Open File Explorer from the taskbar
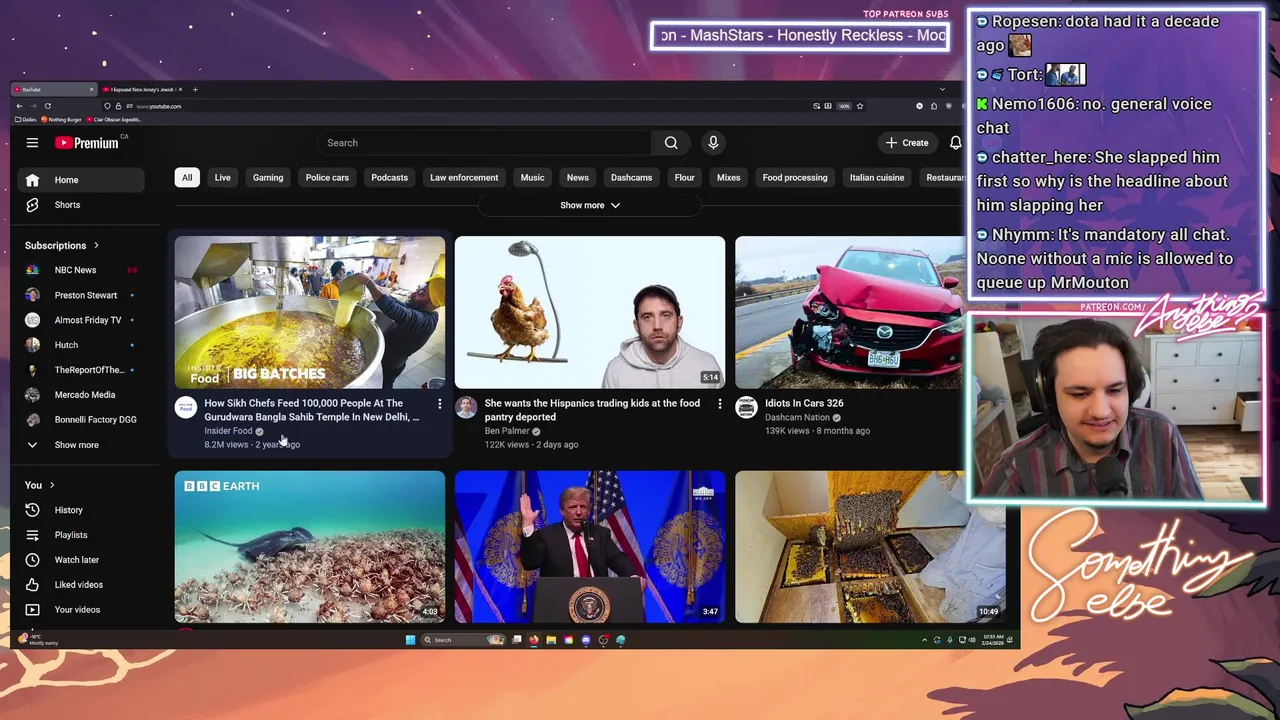 coord(551,640)
